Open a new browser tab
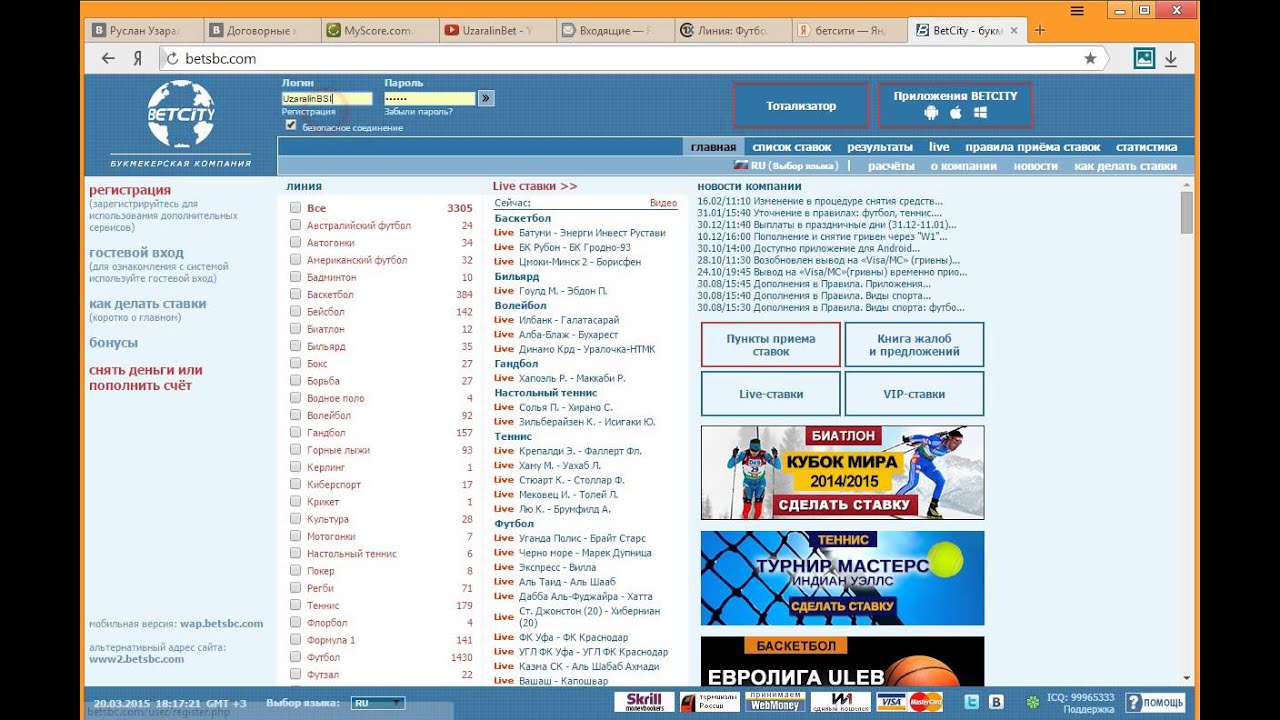This screenshot has width=1280, height=720. pos(1040,30)
